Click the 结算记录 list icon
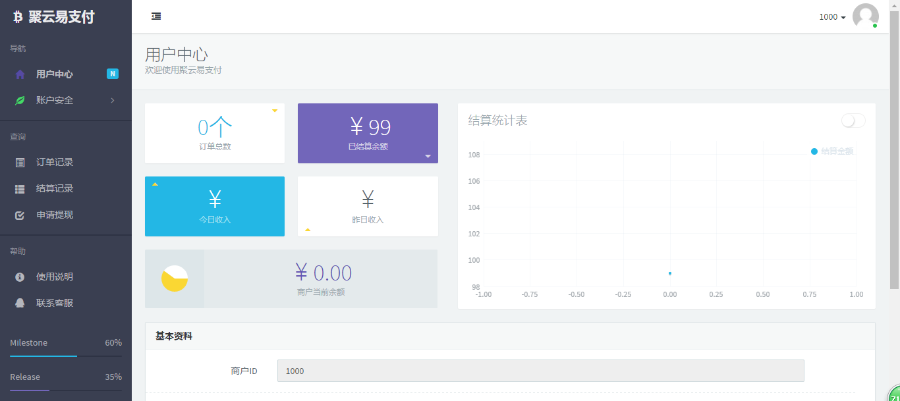This screenshot has height=401, width=900. pyautogui.click(x=20, y=189)
